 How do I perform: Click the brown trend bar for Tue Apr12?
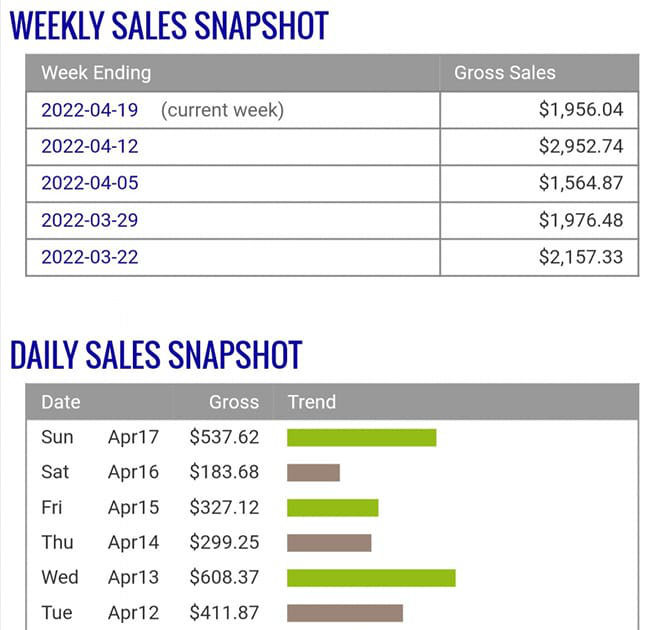[x=345, y=613]
